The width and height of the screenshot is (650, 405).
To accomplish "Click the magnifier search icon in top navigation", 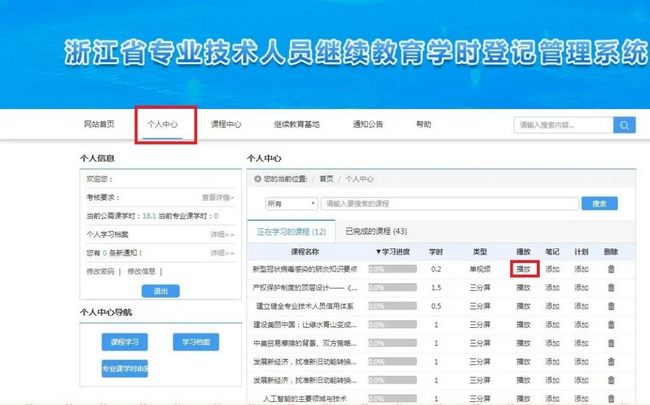I will click(x=624, y=125).
